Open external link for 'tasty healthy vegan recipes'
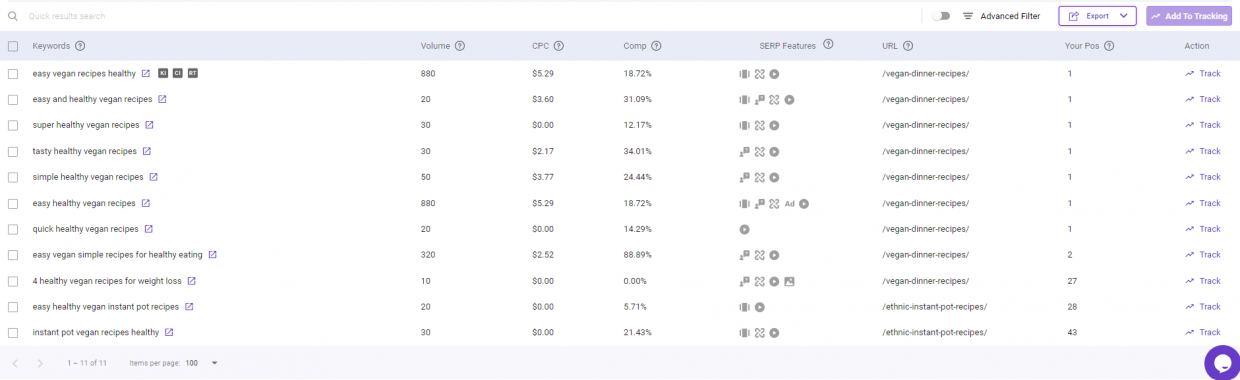The height and width of the screenshot is (380, 1240). [147, 151]
